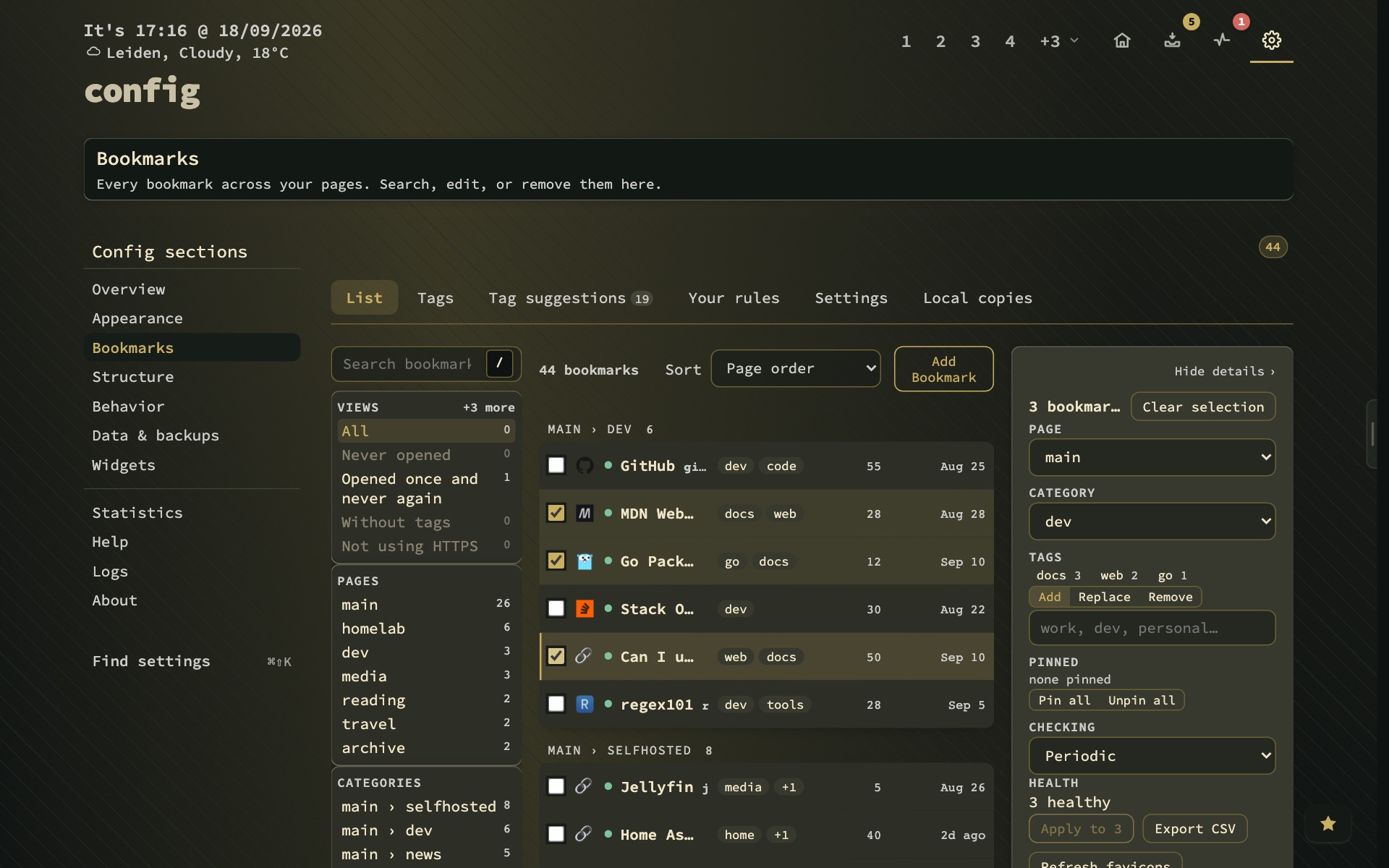Viewport: 1389px width, 868px height.
Task: Open the settings gear icon
Action: click(x=1271, y=41)
